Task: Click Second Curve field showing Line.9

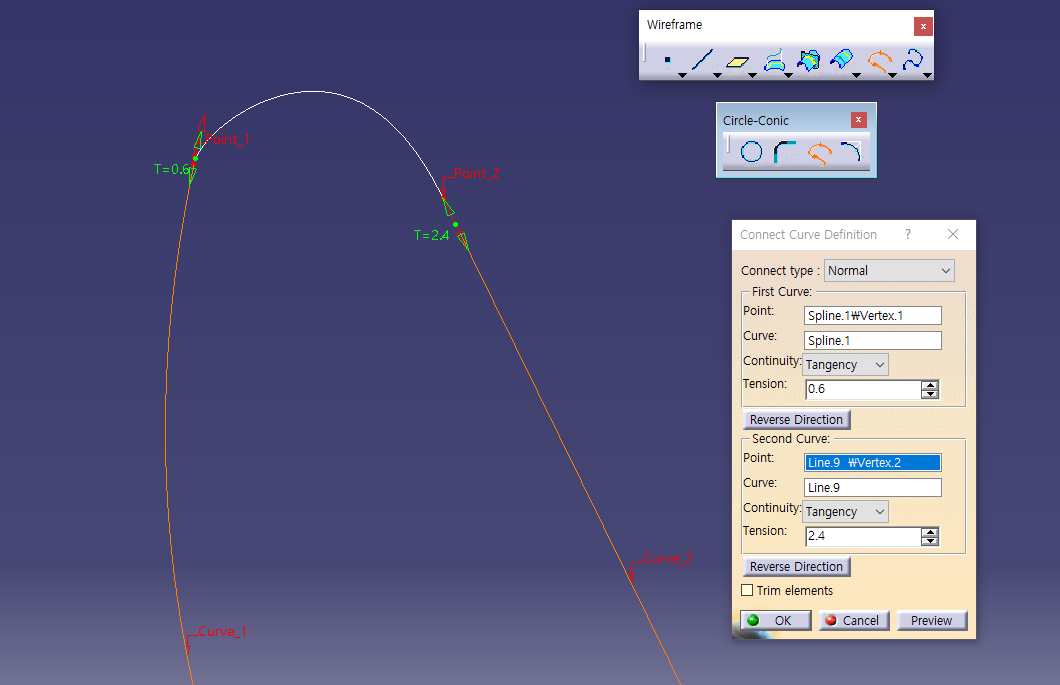Action: pyautogui.click(x=873, y=488)
